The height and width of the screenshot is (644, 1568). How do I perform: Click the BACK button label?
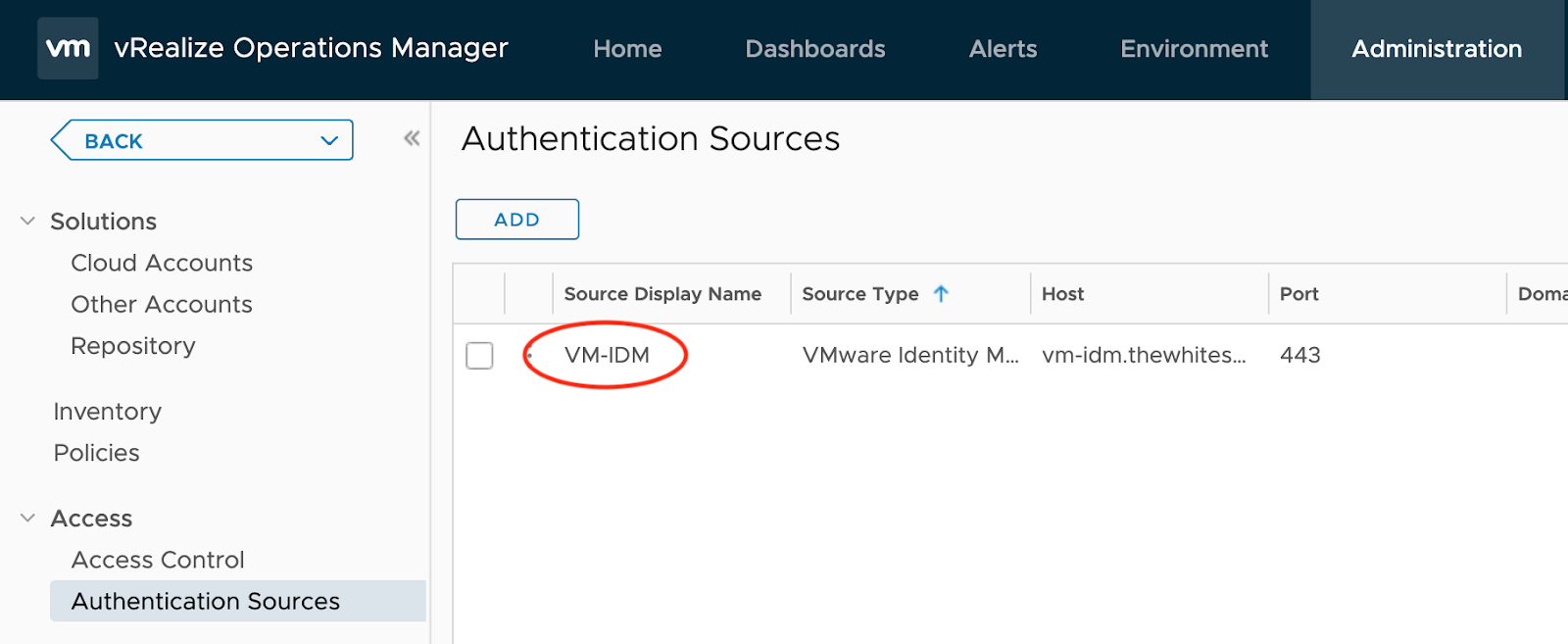(x=114, y=141)
